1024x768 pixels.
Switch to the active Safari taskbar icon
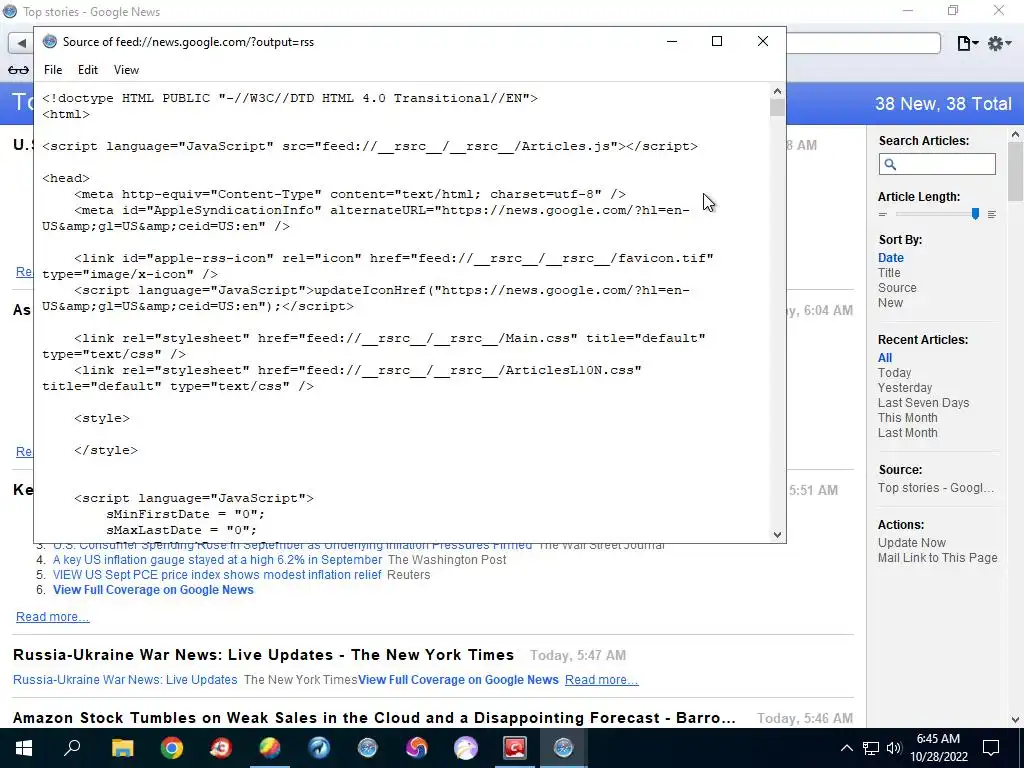564,748
